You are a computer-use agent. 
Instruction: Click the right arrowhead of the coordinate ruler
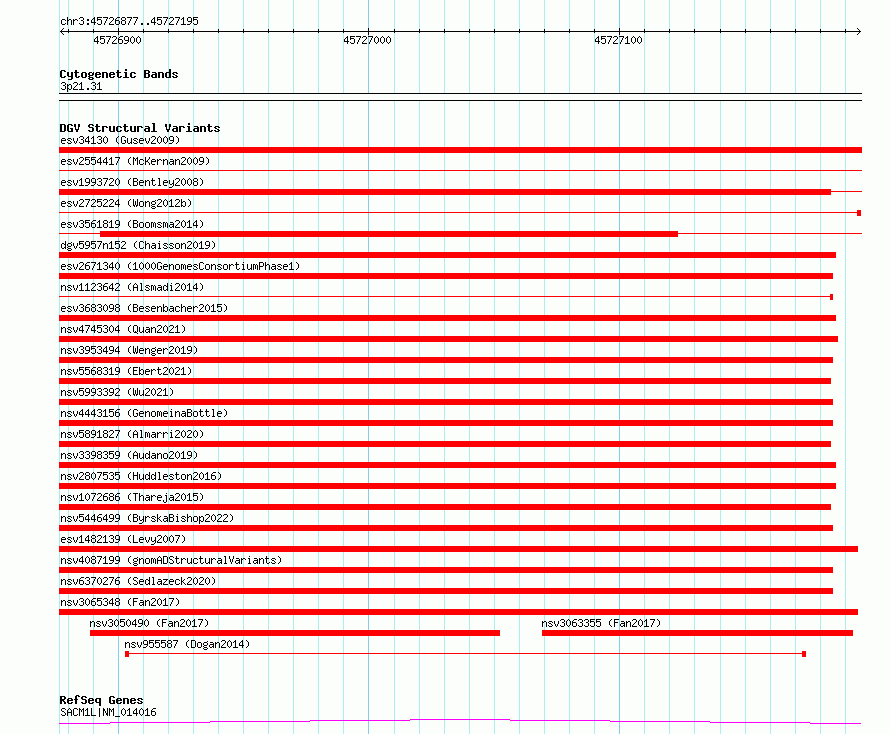click(858, 31)
